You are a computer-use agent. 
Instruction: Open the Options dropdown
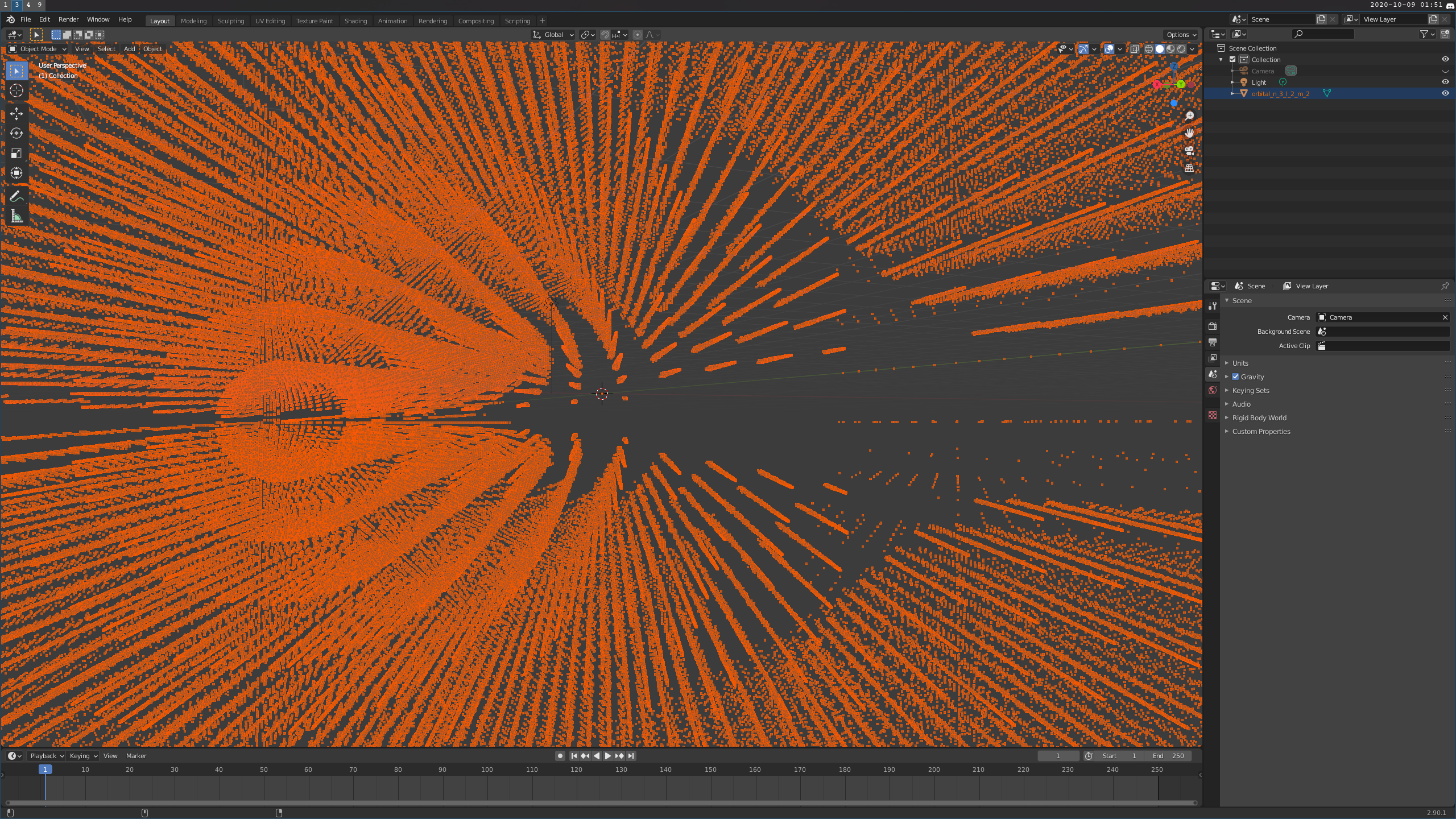point(1181,35)
